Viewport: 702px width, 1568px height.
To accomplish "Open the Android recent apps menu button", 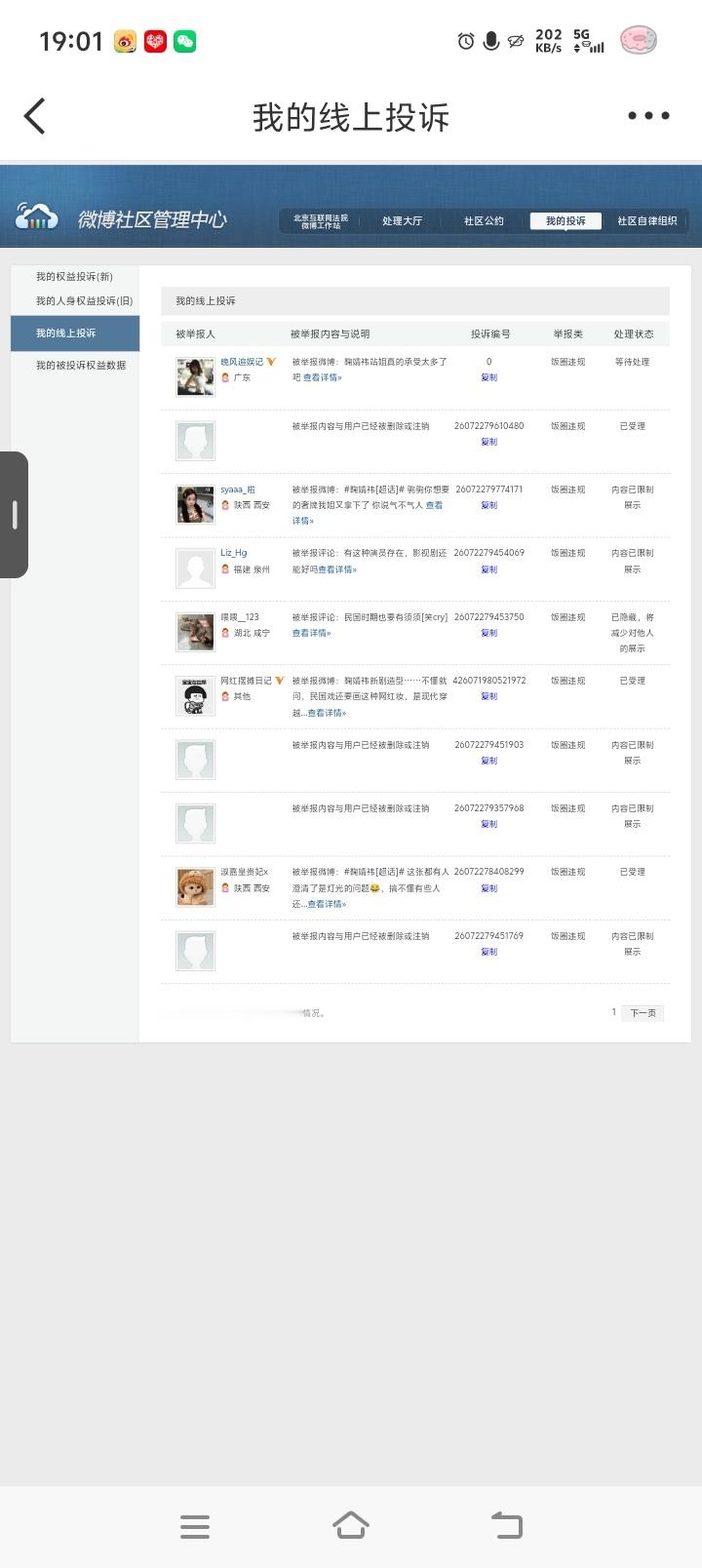I will pos(195,1527).
